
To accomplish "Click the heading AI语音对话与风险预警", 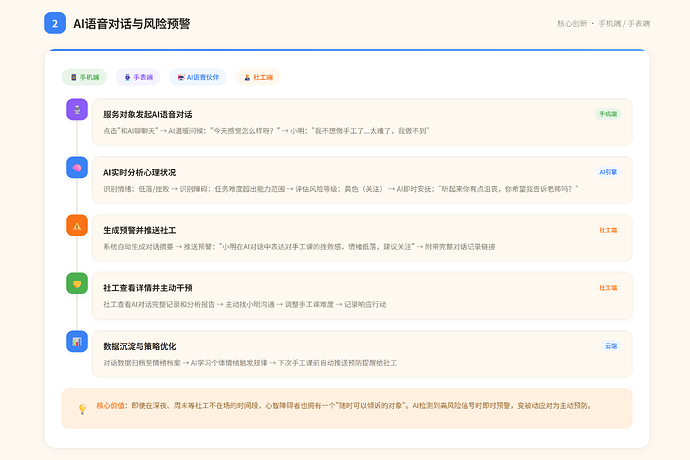I will click(x=132, y=24).
